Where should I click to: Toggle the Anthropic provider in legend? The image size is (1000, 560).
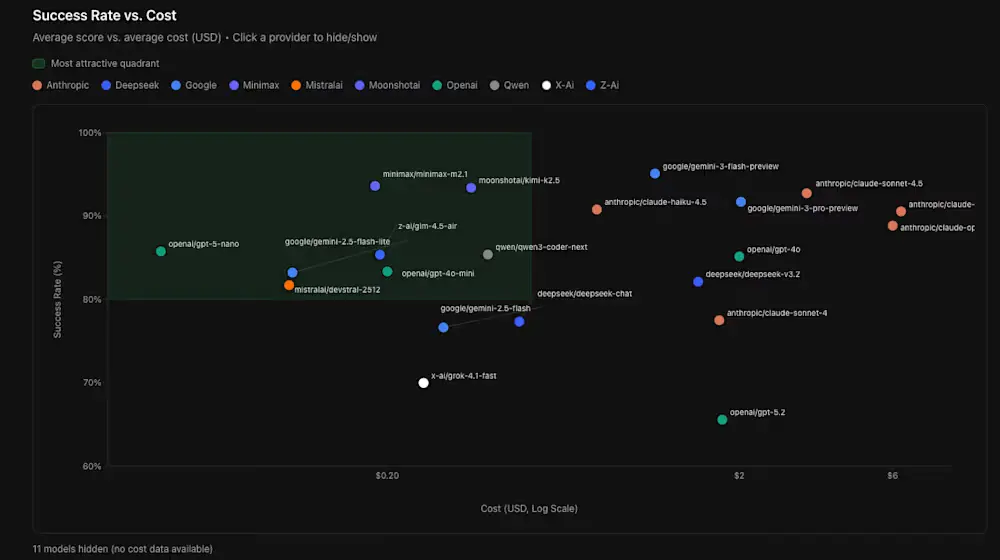pyautogui.click(x=58, y=85)
